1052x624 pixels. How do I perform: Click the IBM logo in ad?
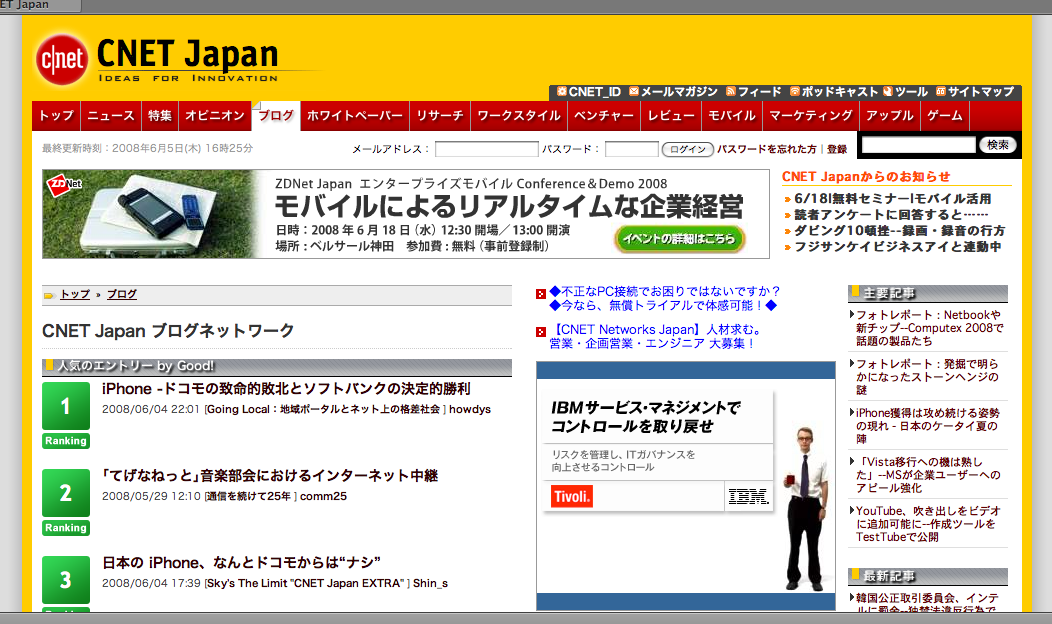[748, 497]
